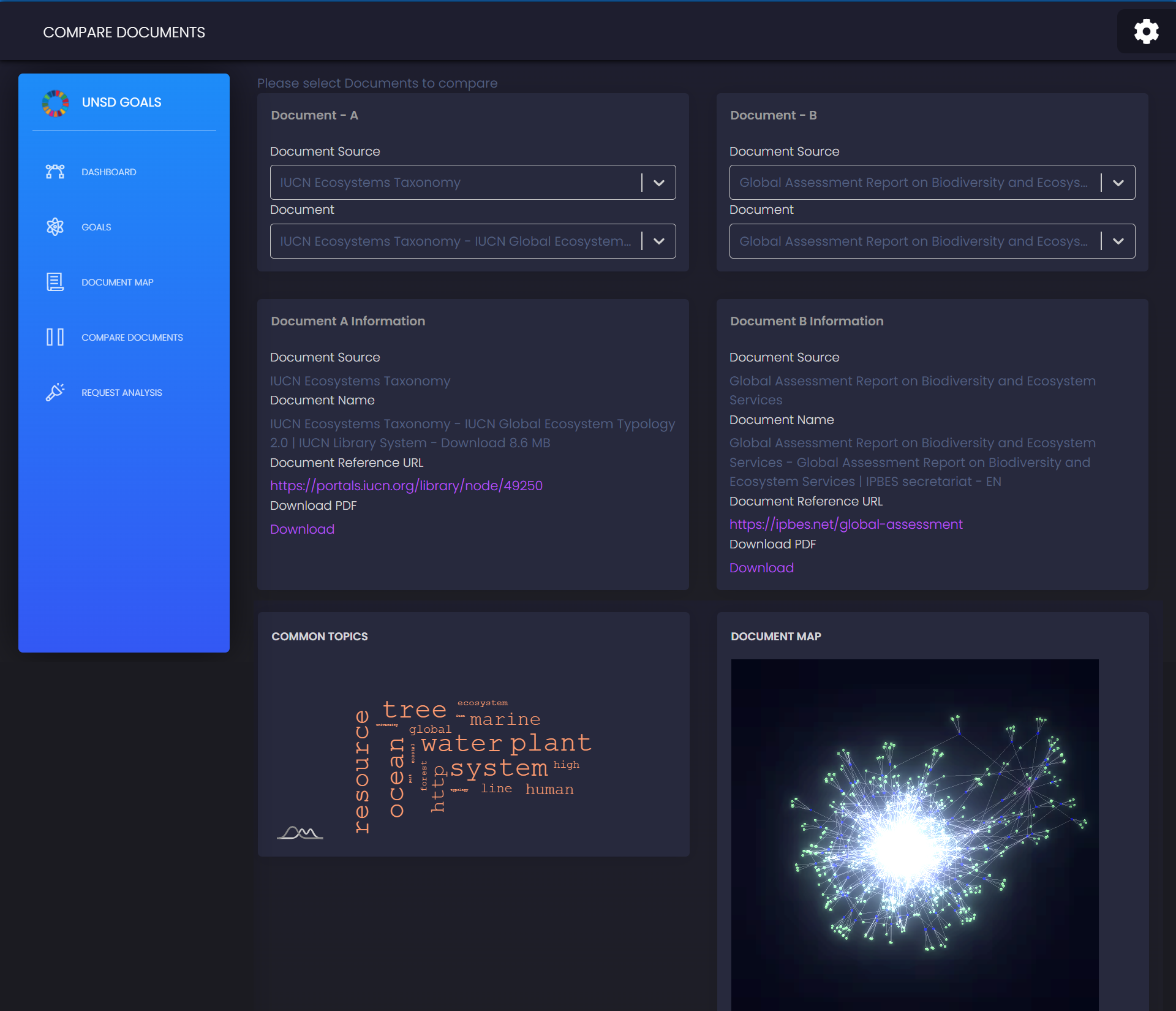The height and width of the screenshot is (1011, 1176).
Task: Click the Goals atom icon
Action: [55, 227]
